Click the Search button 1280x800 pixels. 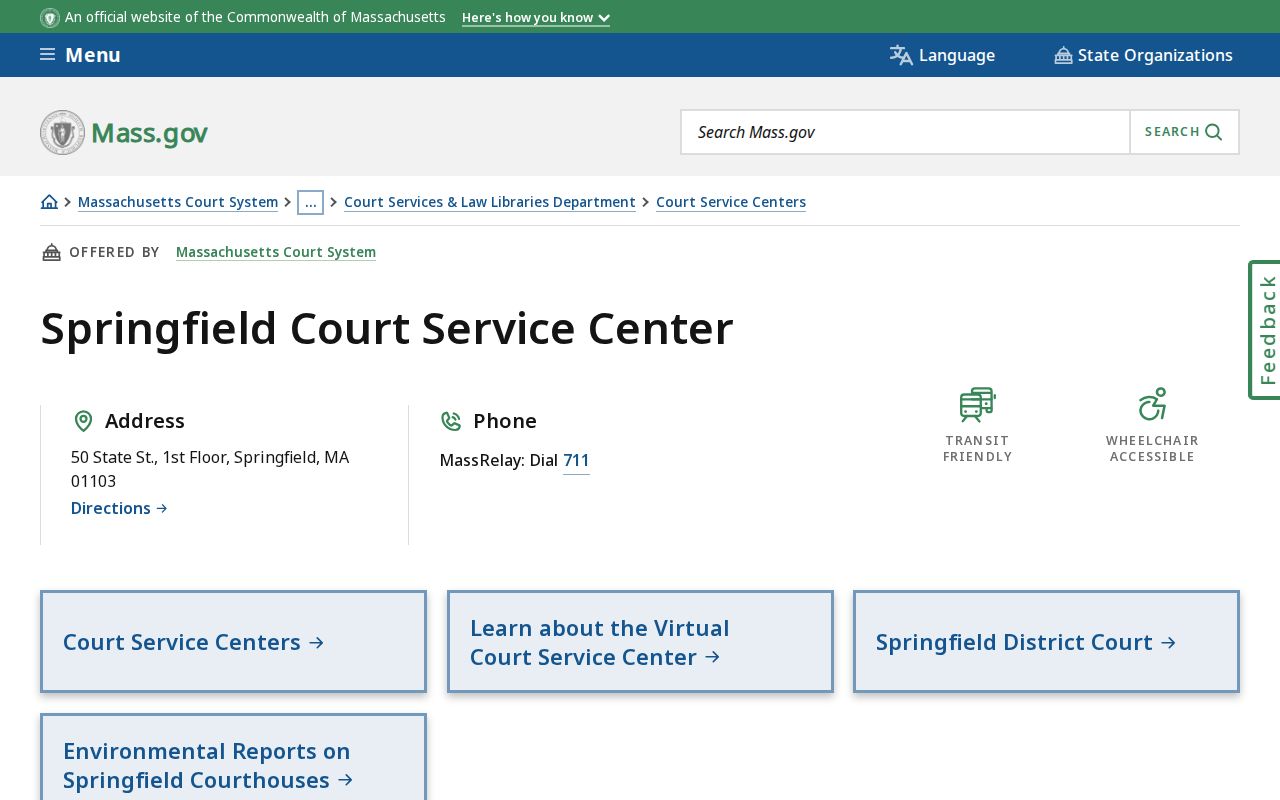pos(1184,132)
